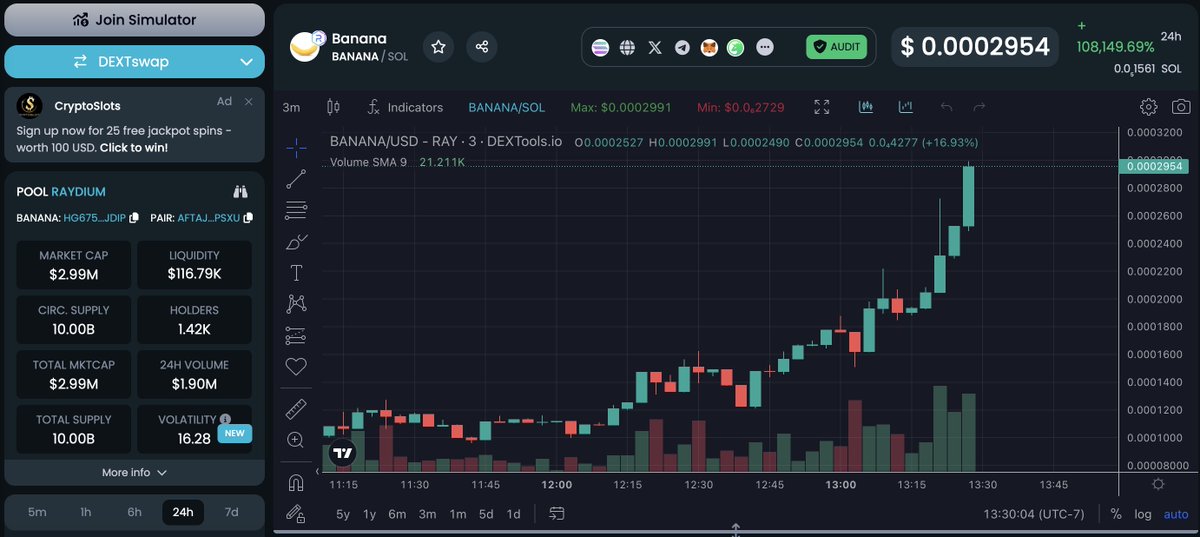Undo the last chart action
Screen dimensions: 1200x537
coord(947,107)
